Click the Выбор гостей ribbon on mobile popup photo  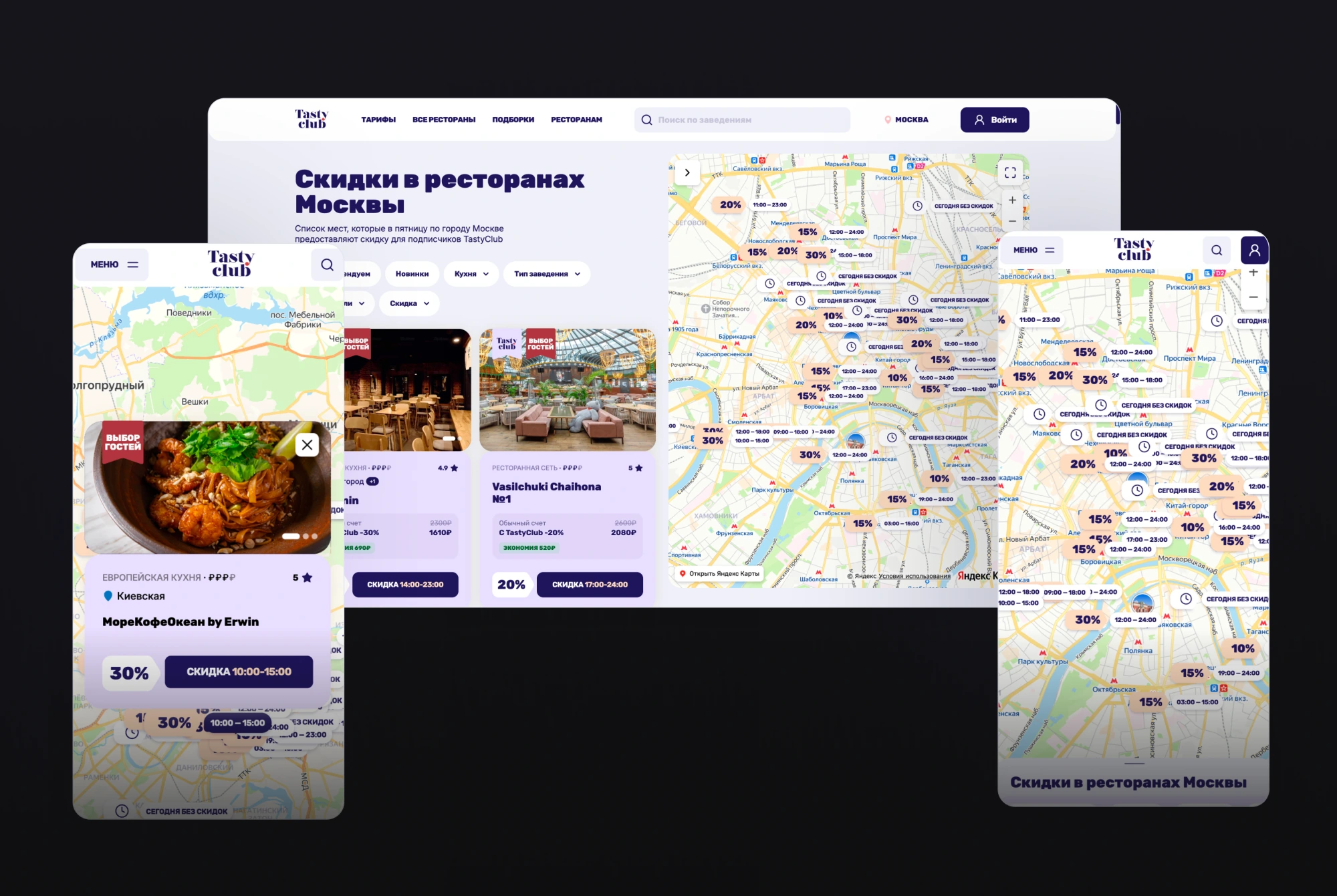[123, 443]
